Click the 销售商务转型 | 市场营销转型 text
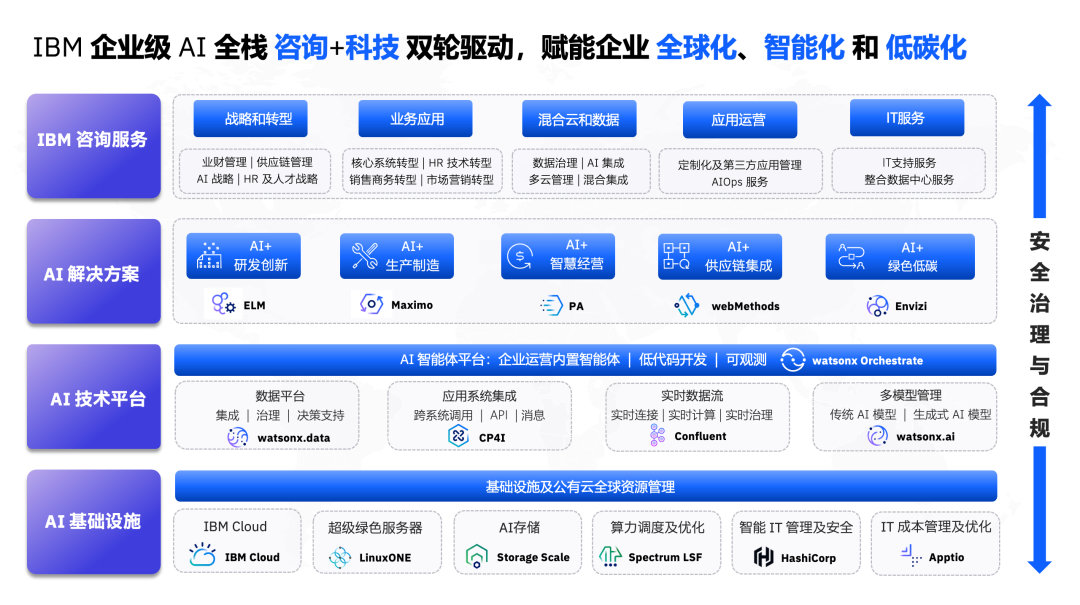This screenshot has height=605, width=1080. 422,180
